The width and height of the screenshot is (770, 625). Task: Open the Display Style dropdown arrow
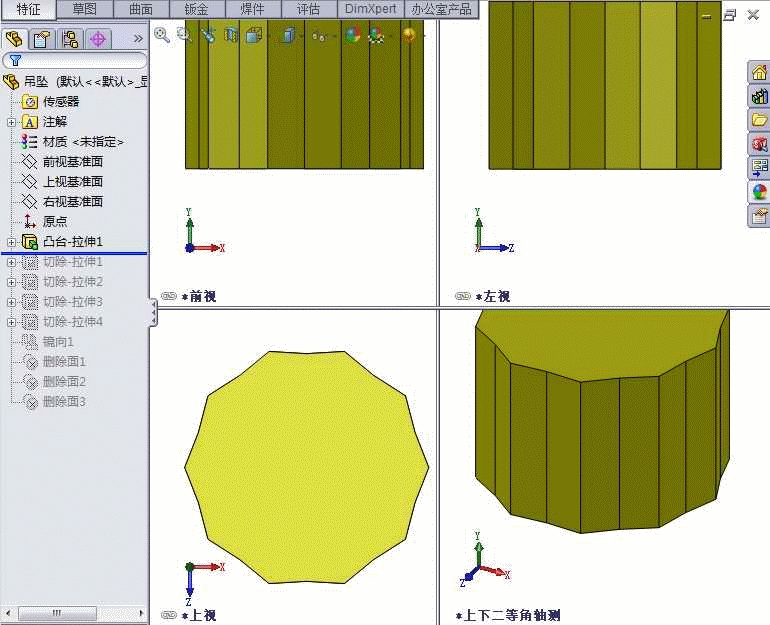point(301,36)
